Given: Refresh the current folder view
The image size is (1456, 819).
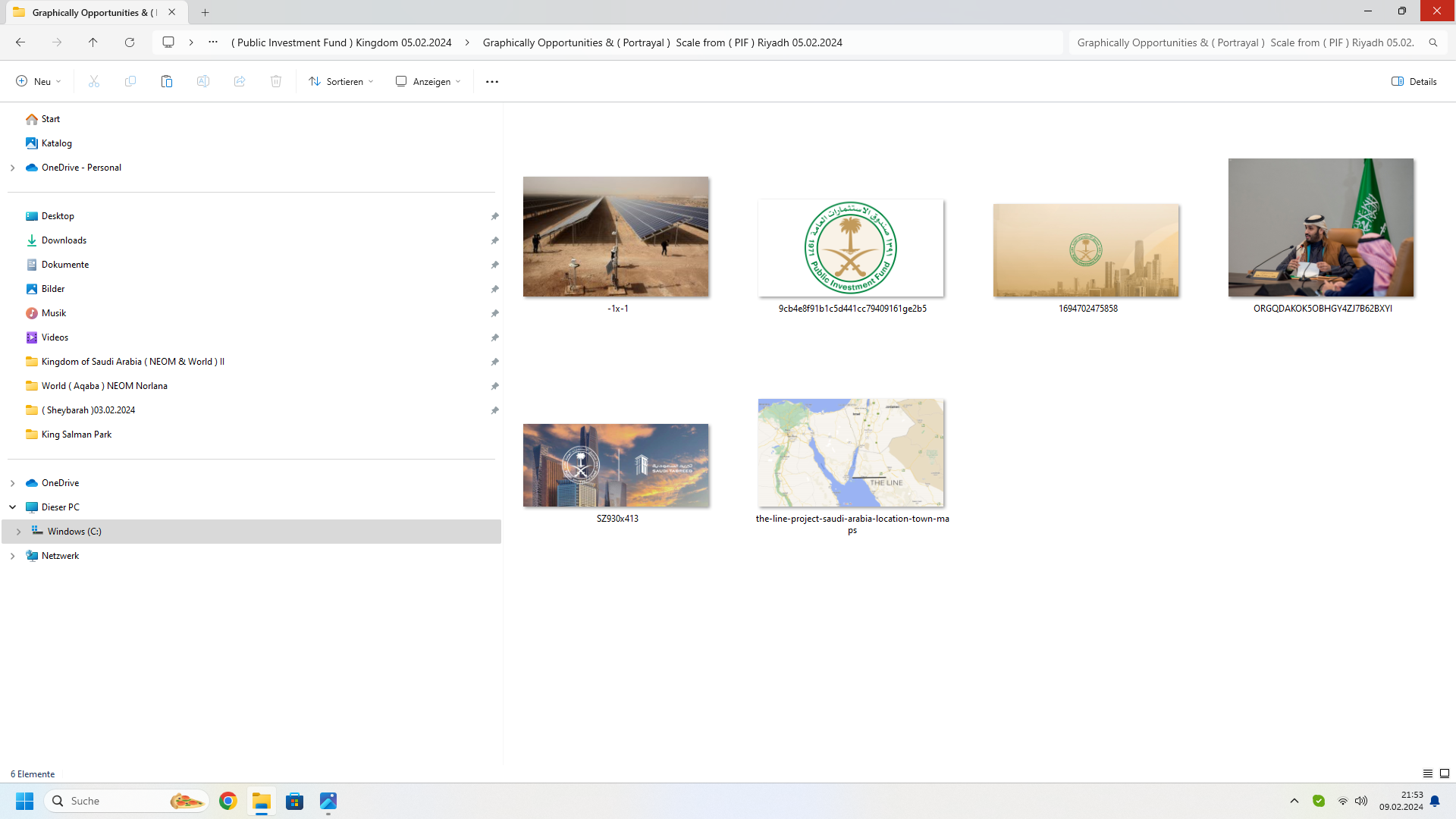Looking at the screenshot, I should click(x=130, y=42).
